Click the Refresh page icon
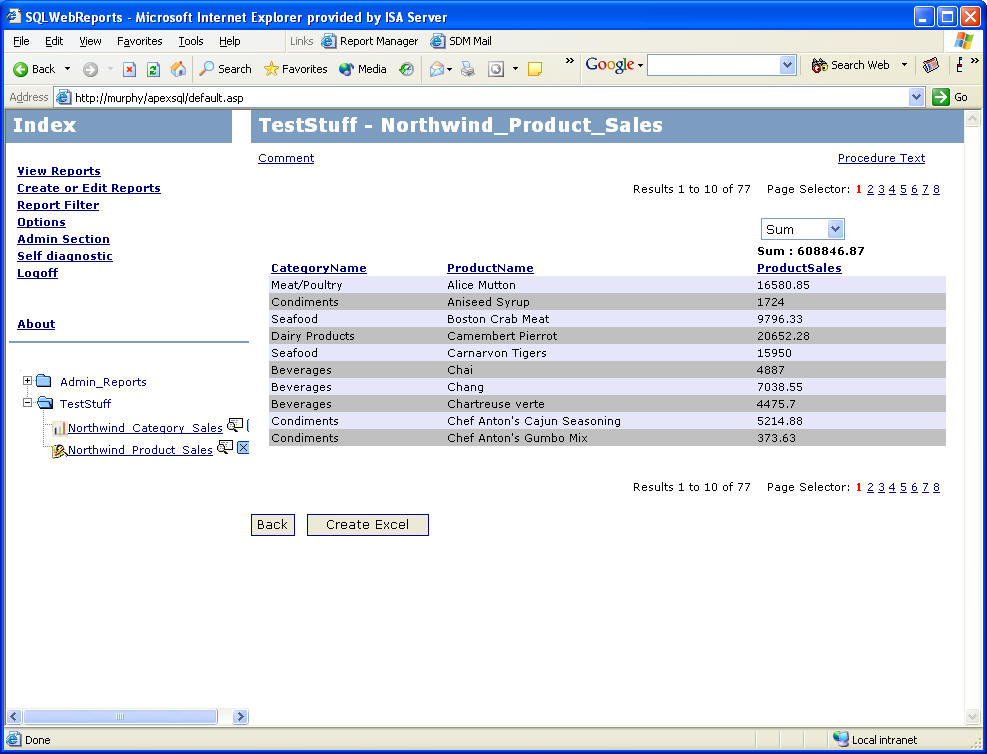987x754 pixels. coord(153,69)
